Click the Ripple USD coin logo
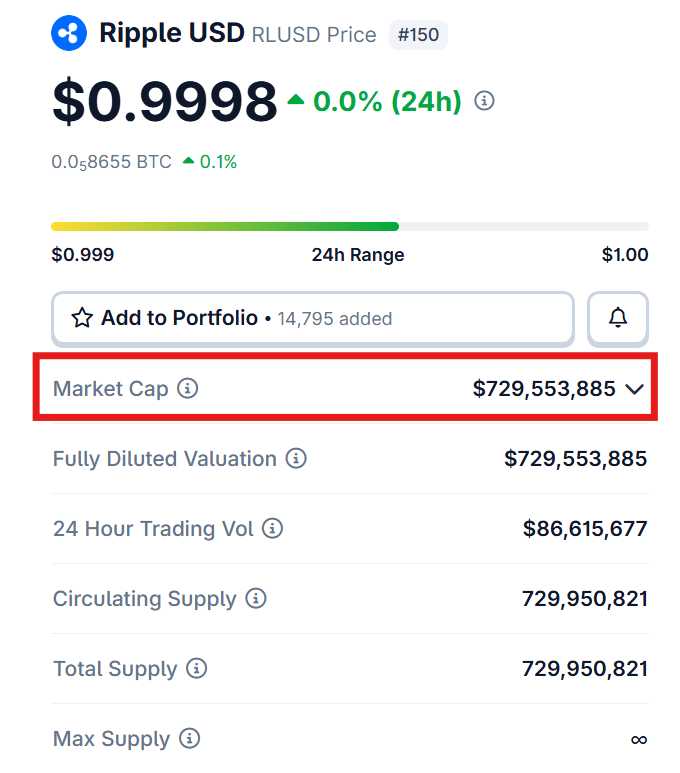The width and height of the screenshot is (680, 773). click(x=69, y=33)
